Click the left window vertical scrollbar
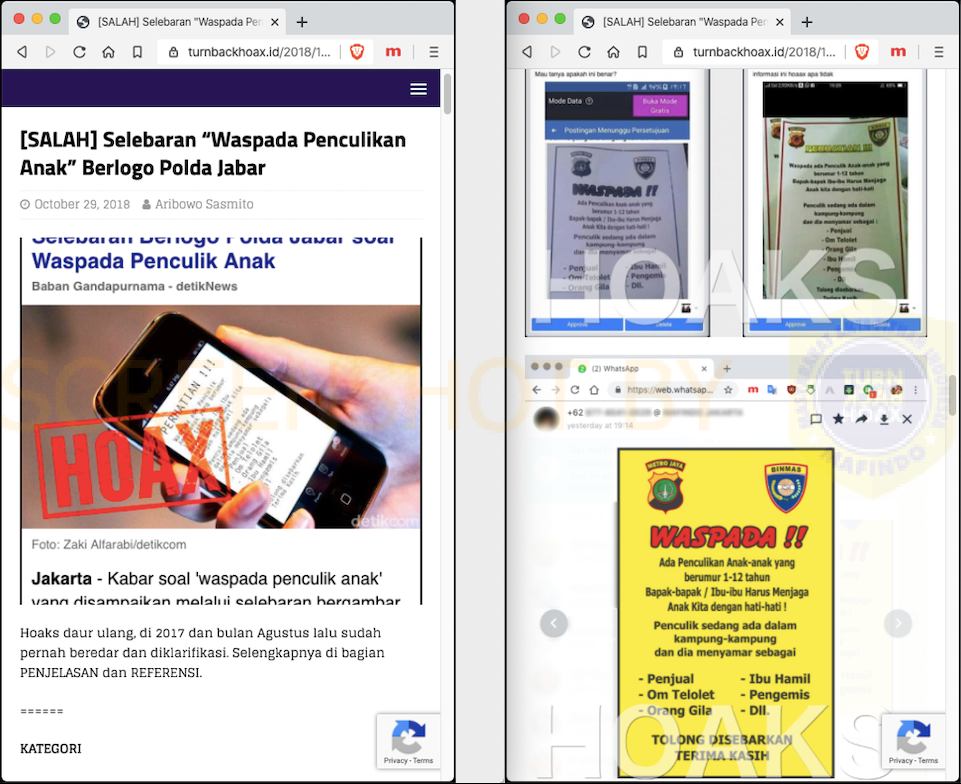Image resolution: width=961 pixels, height=784 pixels. point(447,94)
